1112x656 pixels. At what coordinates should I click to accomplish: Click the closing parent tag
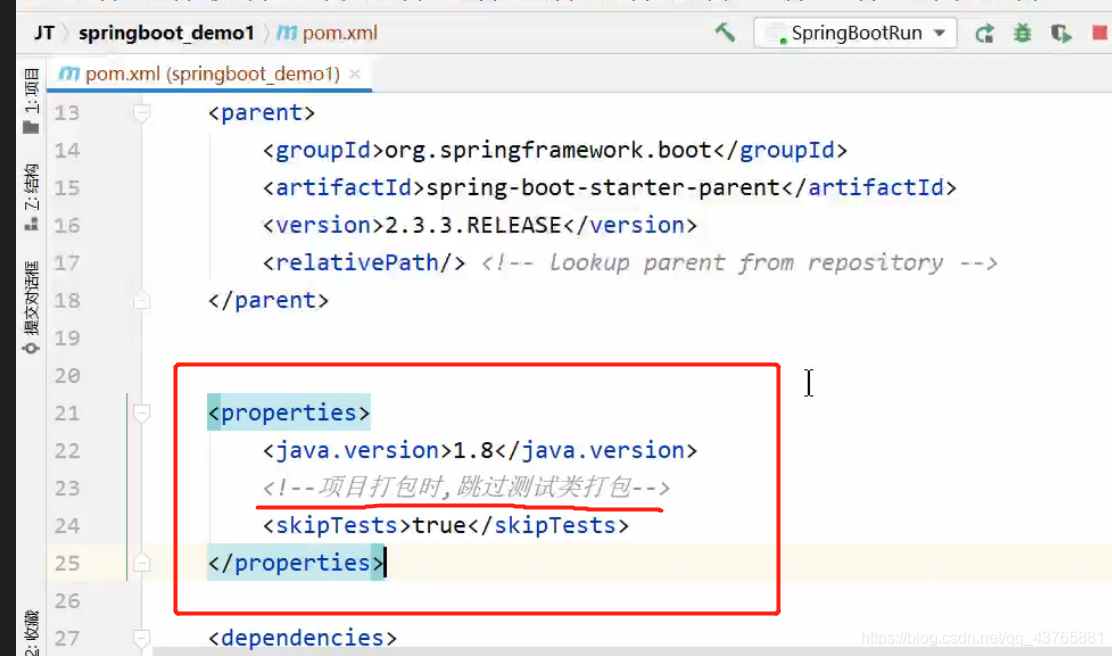tap(268, 301)
